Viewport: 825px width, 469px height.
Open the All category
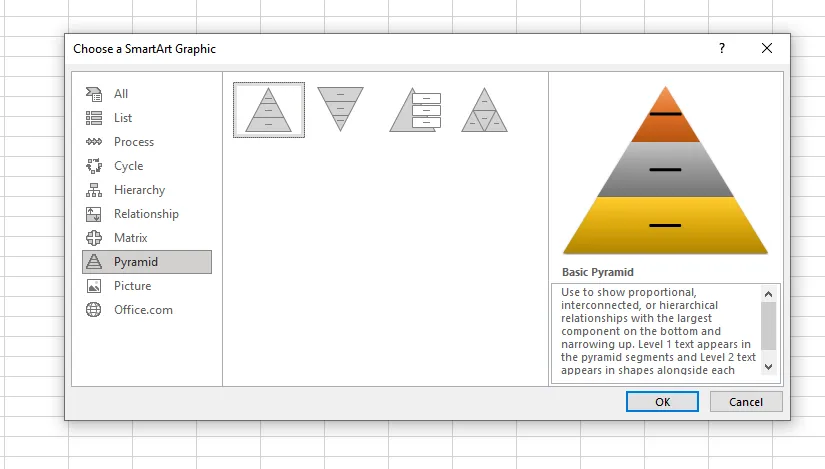[121, 94]
